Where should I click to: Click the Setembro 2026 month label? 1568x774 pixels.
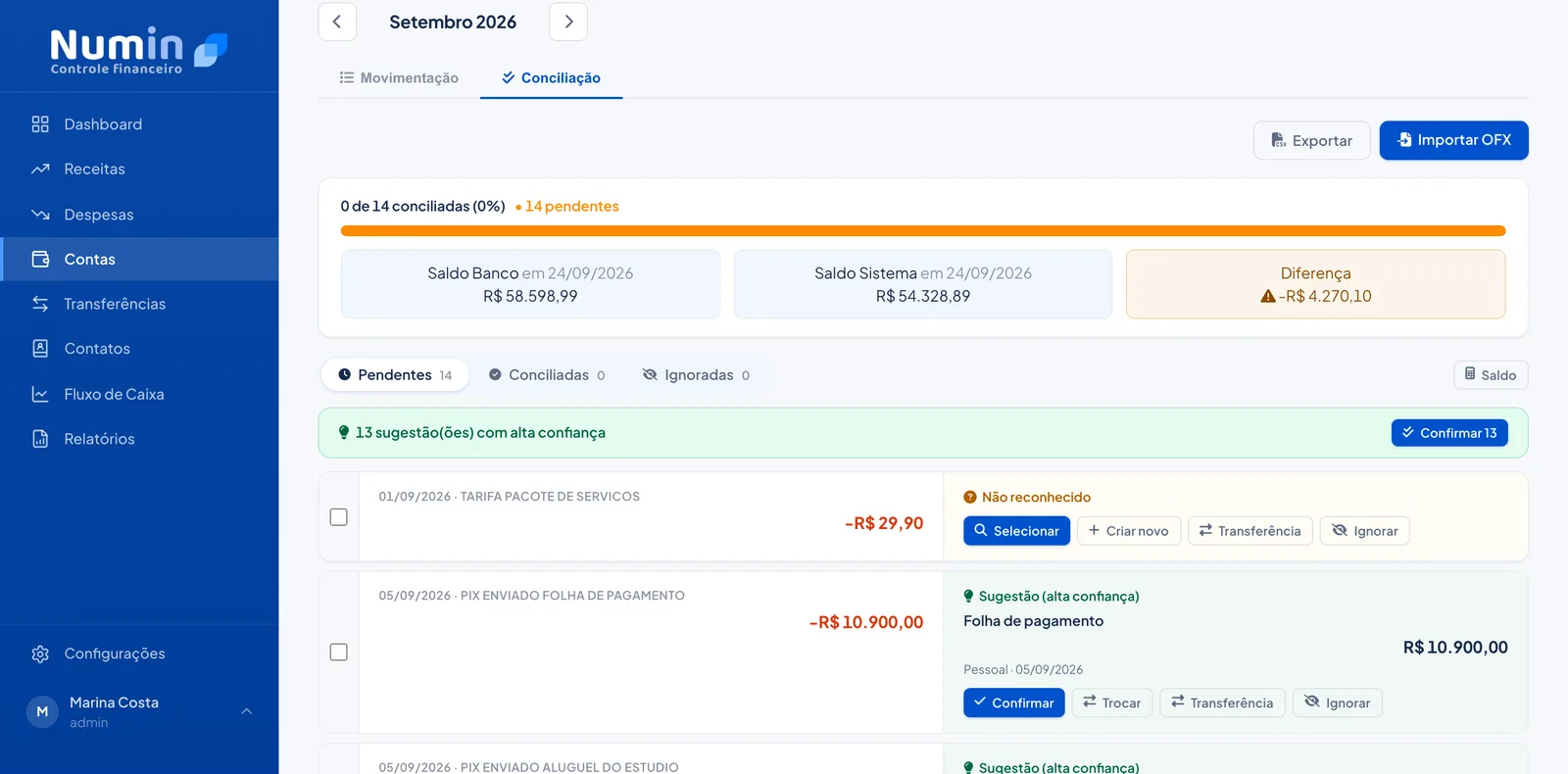click(453, 22)
